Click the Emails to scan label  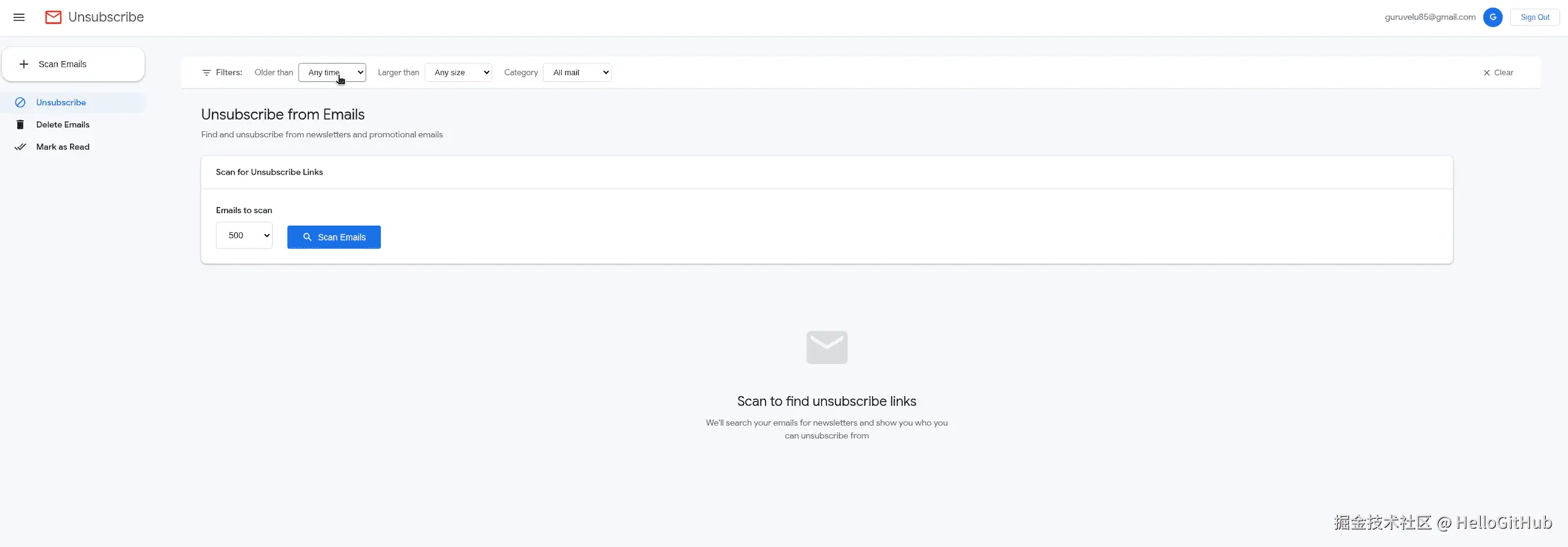click(x=244, y=211)
